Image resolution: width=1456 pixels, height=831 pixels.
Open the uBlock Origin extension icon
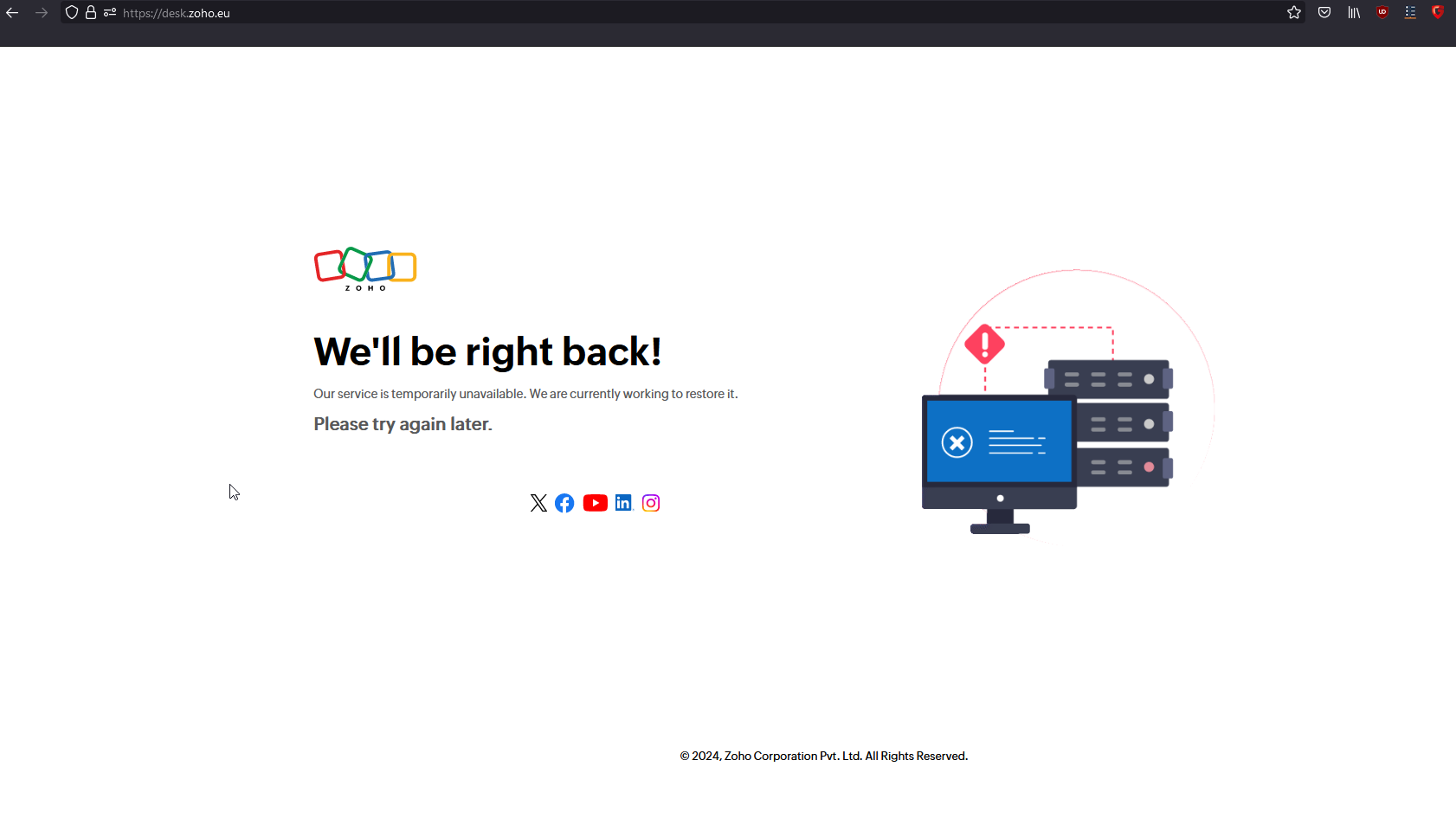coord(1382,12)
